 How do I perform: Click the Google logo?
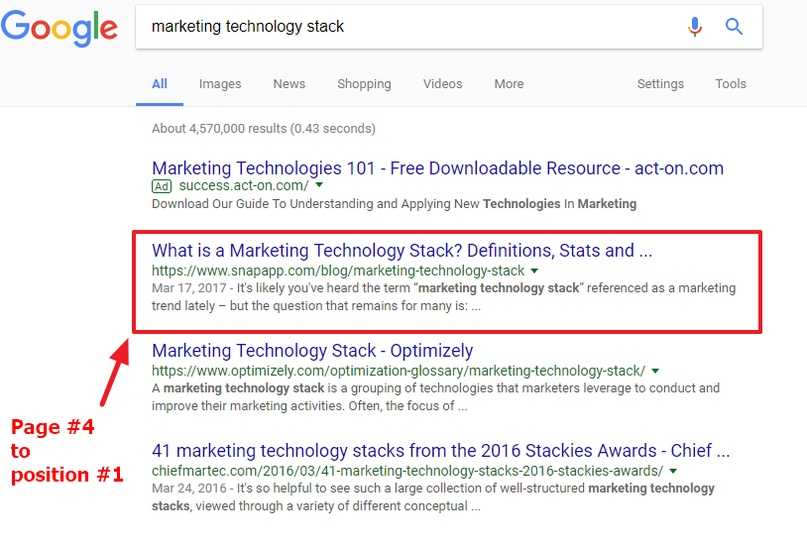tap(59, 28)
